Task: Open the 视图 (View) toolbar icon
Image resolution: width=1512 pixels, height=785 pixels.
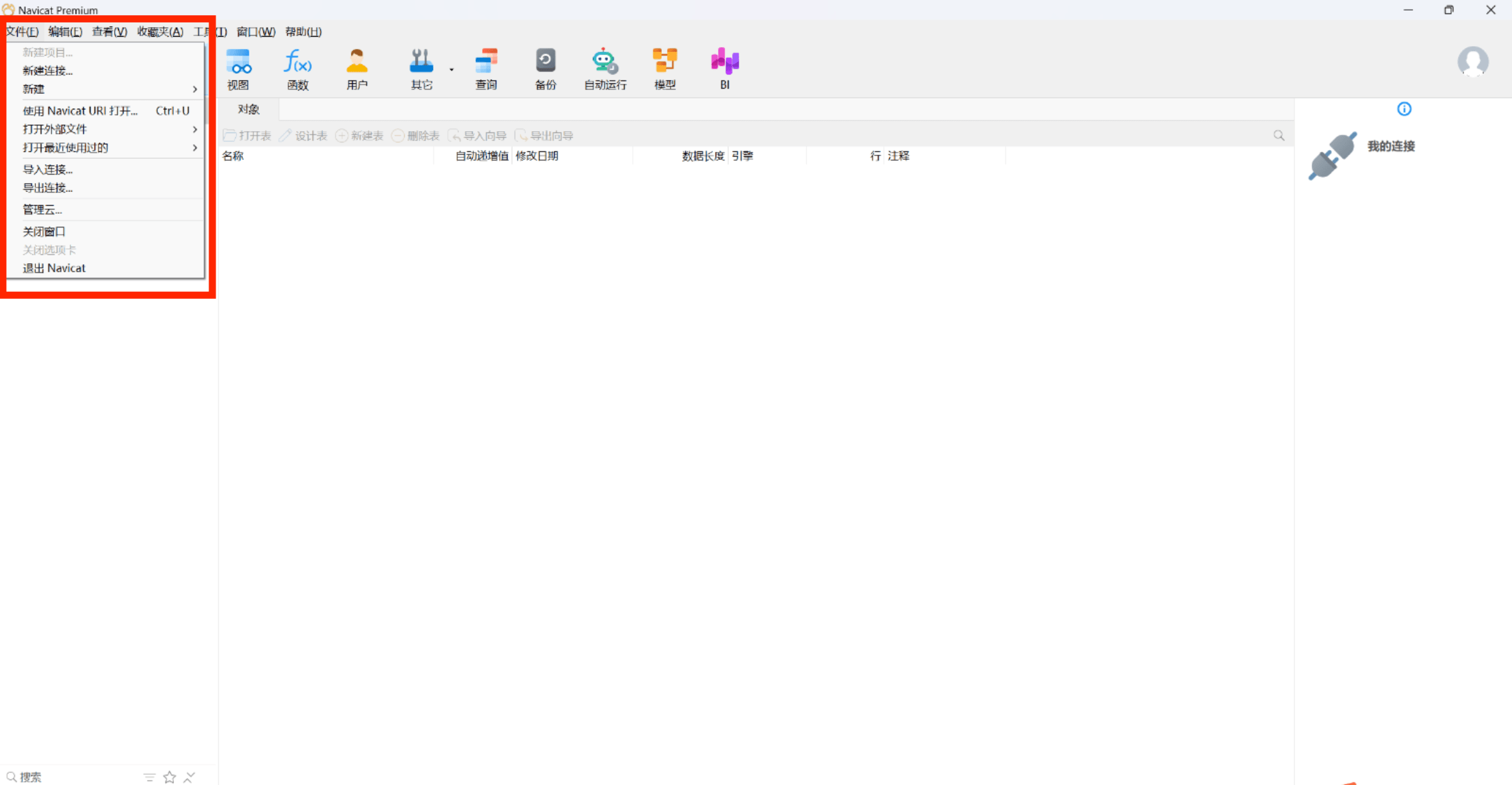Action: click(238, 69)
